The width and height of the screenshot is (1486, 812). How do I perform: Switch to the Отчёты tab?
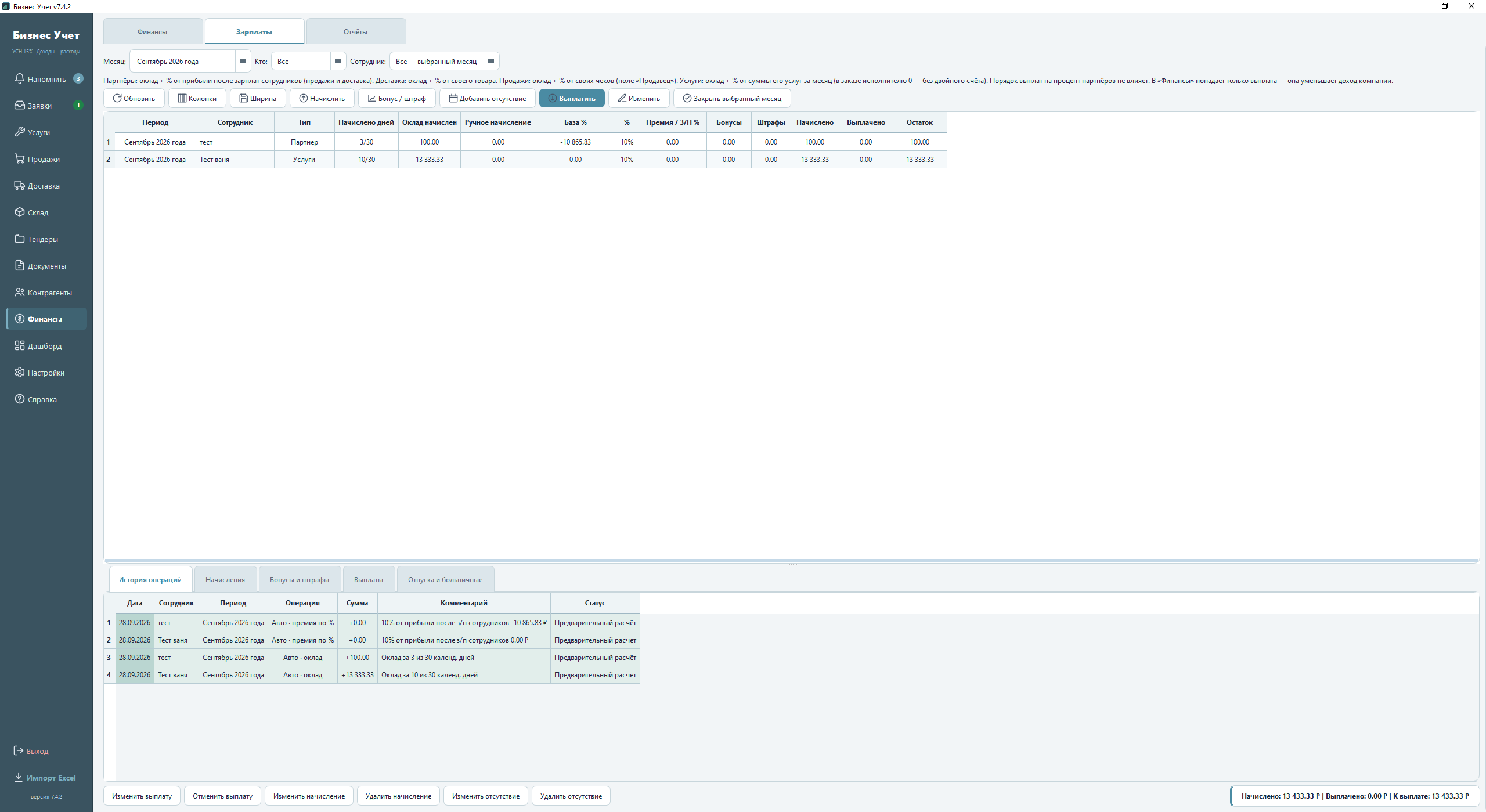(x=355, y=31)
